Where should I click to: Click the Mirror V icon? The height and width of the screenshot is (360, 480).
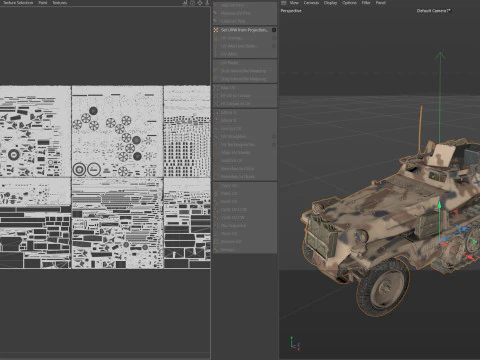click(216, 120)
